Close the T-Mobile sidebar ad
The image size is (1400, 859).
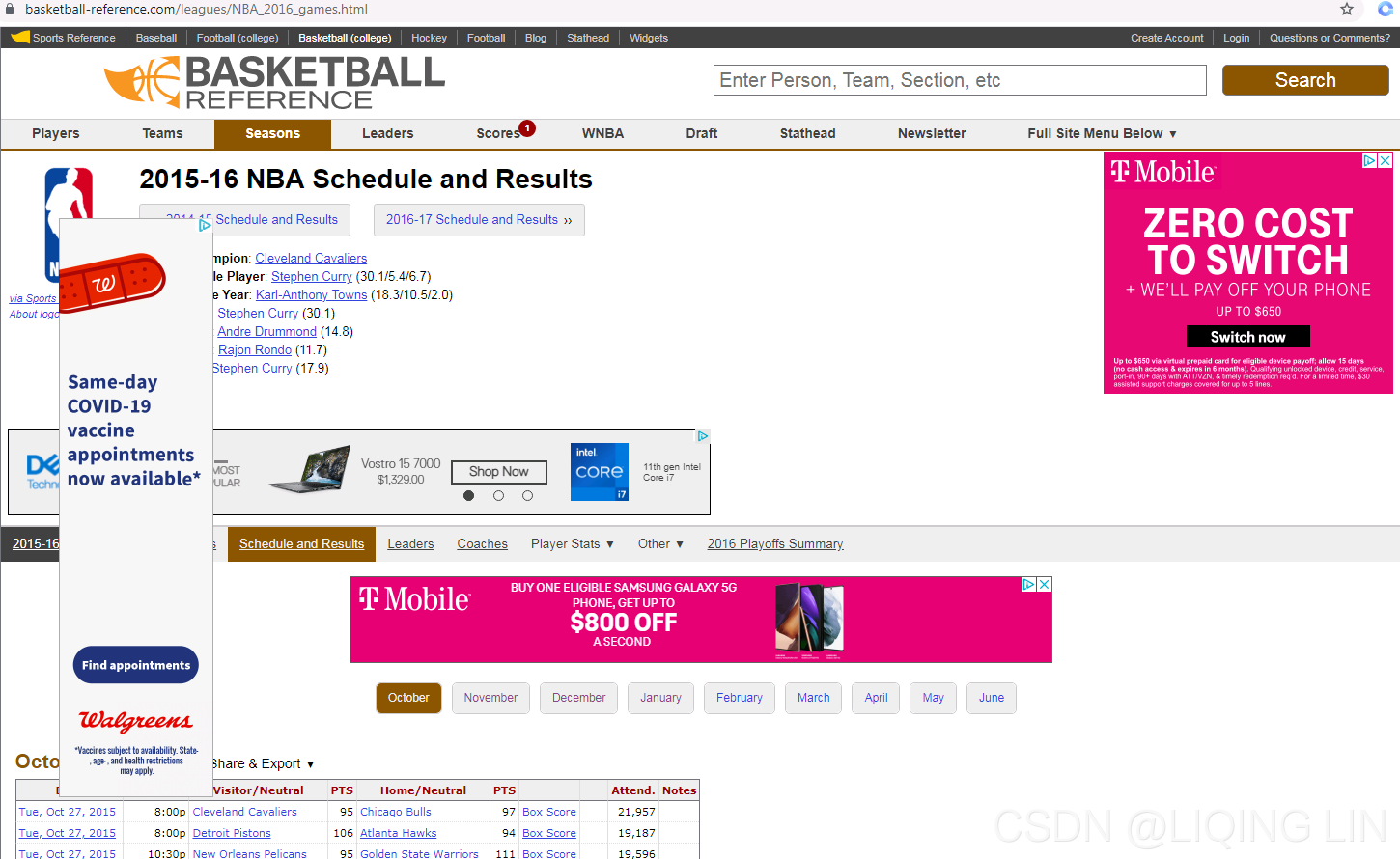pyautogui.click(x=1386, y=161)
